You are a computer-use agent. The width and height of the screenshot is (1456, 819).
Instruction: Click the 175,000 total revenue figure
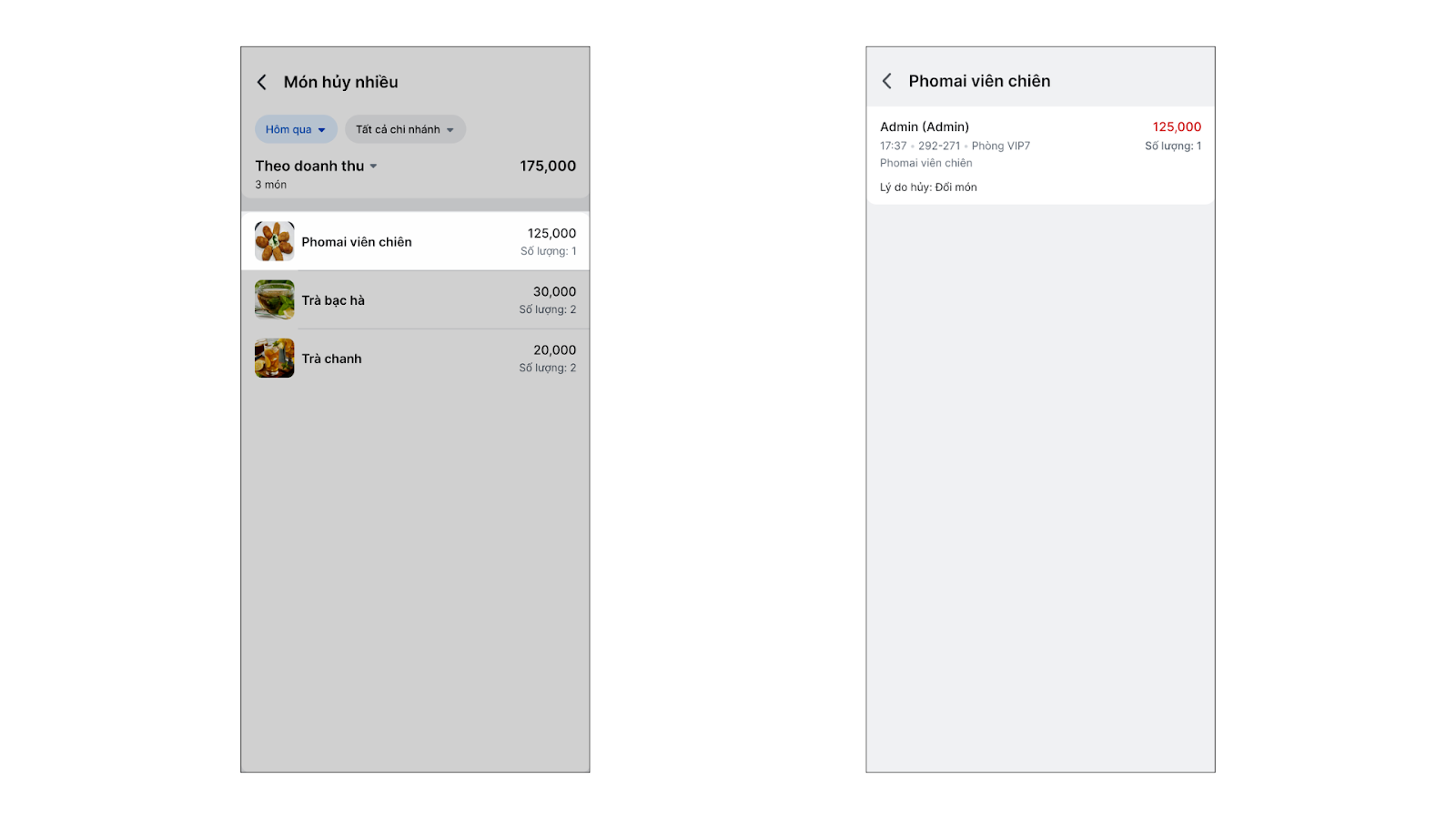tap(548, 166)
